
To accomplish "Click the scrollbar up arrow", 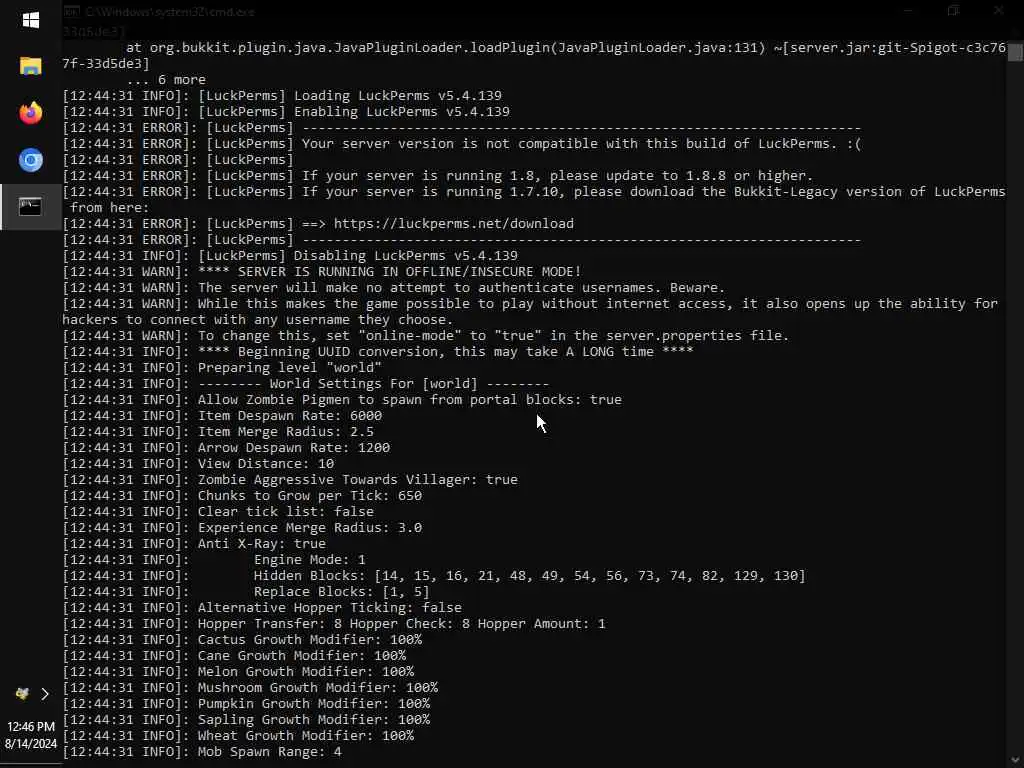I will coord(1015,32).
